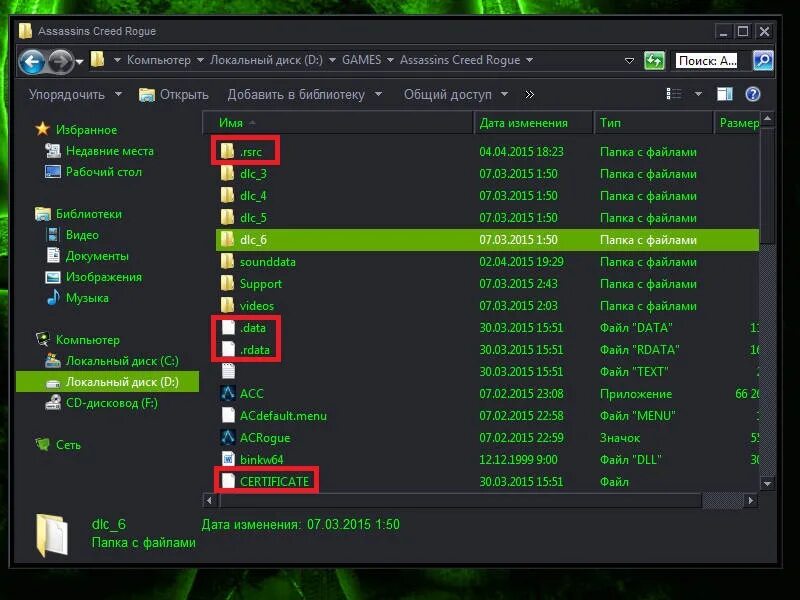This screenshot has height=600, width=800.
Task: Select the unnamed TEXT file icon
Action: [x=228, y=371]
